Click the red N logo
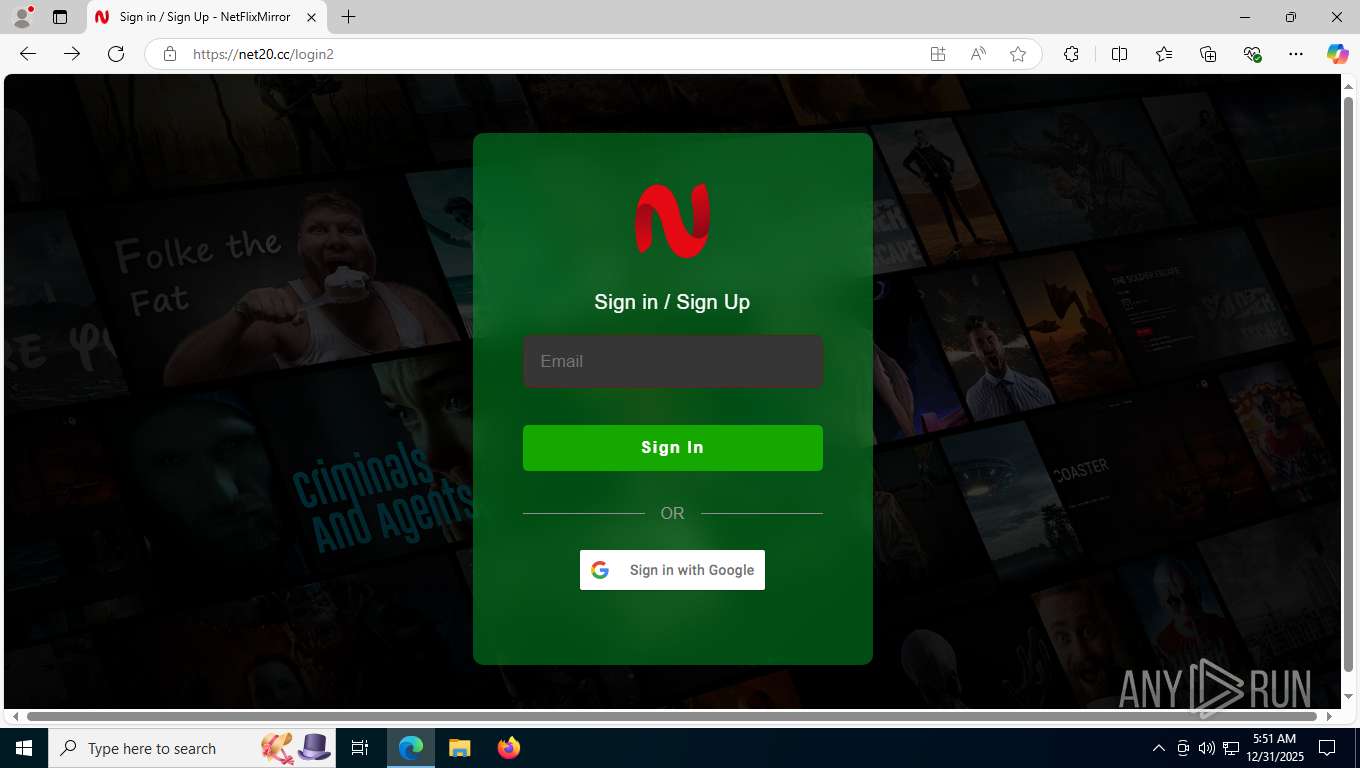 click(673, 220)
